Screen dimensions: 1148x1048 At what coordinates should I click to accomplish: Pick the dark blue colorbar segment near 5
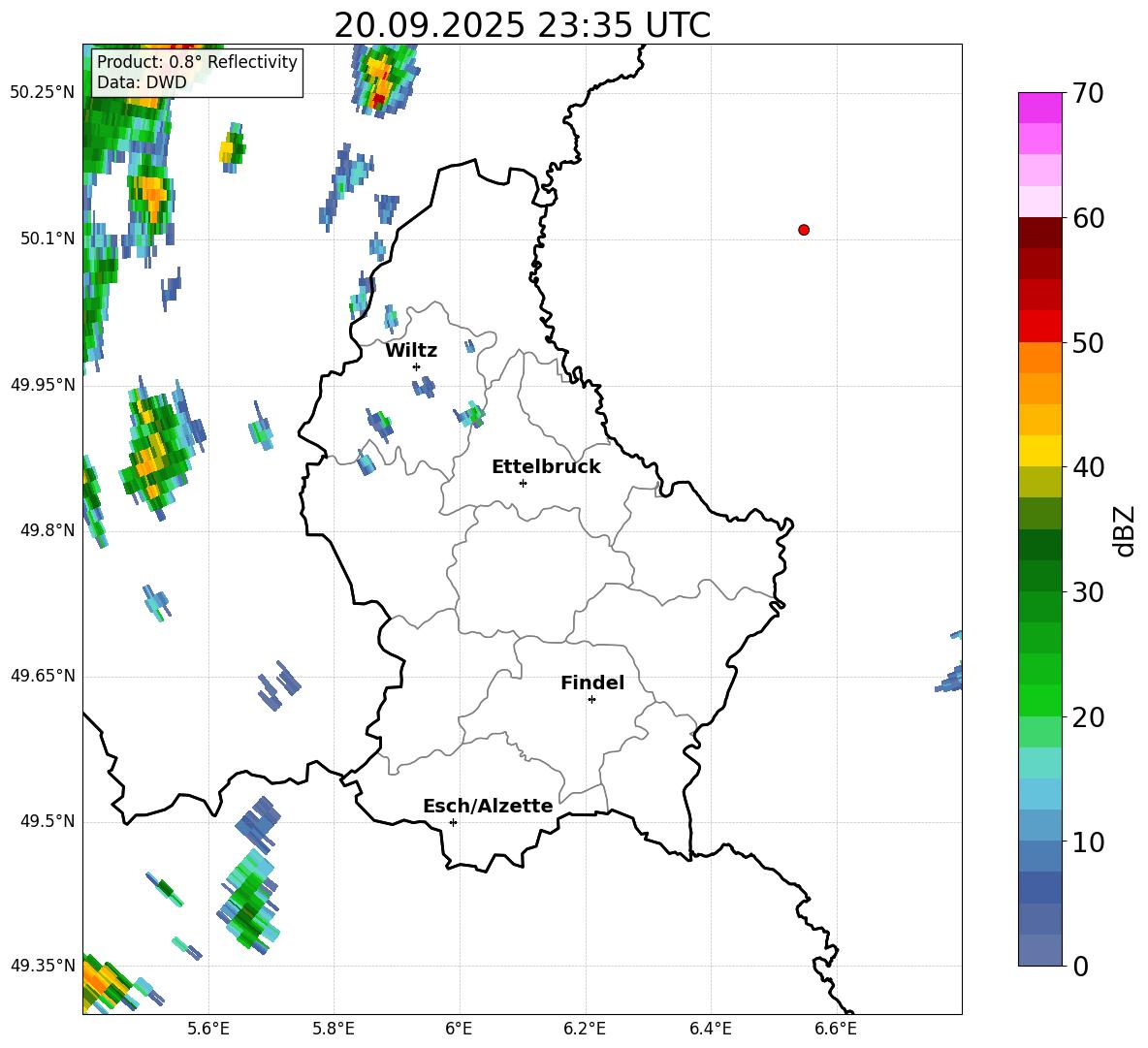[1039, 887]
